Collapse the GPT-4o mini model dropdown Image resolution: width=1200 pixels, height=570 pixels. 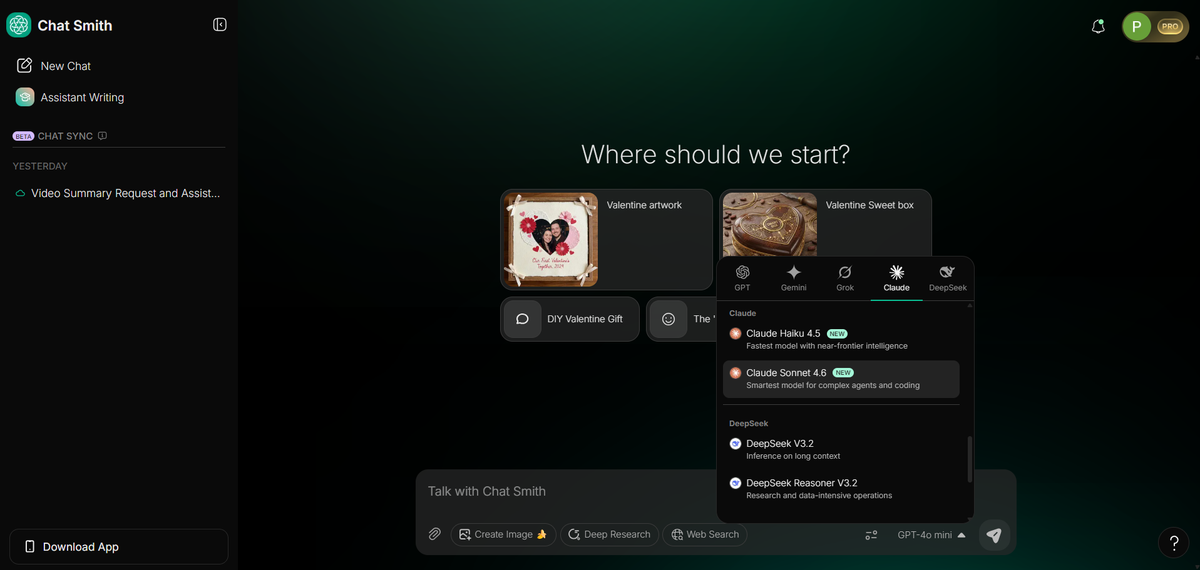coord(932,535)
